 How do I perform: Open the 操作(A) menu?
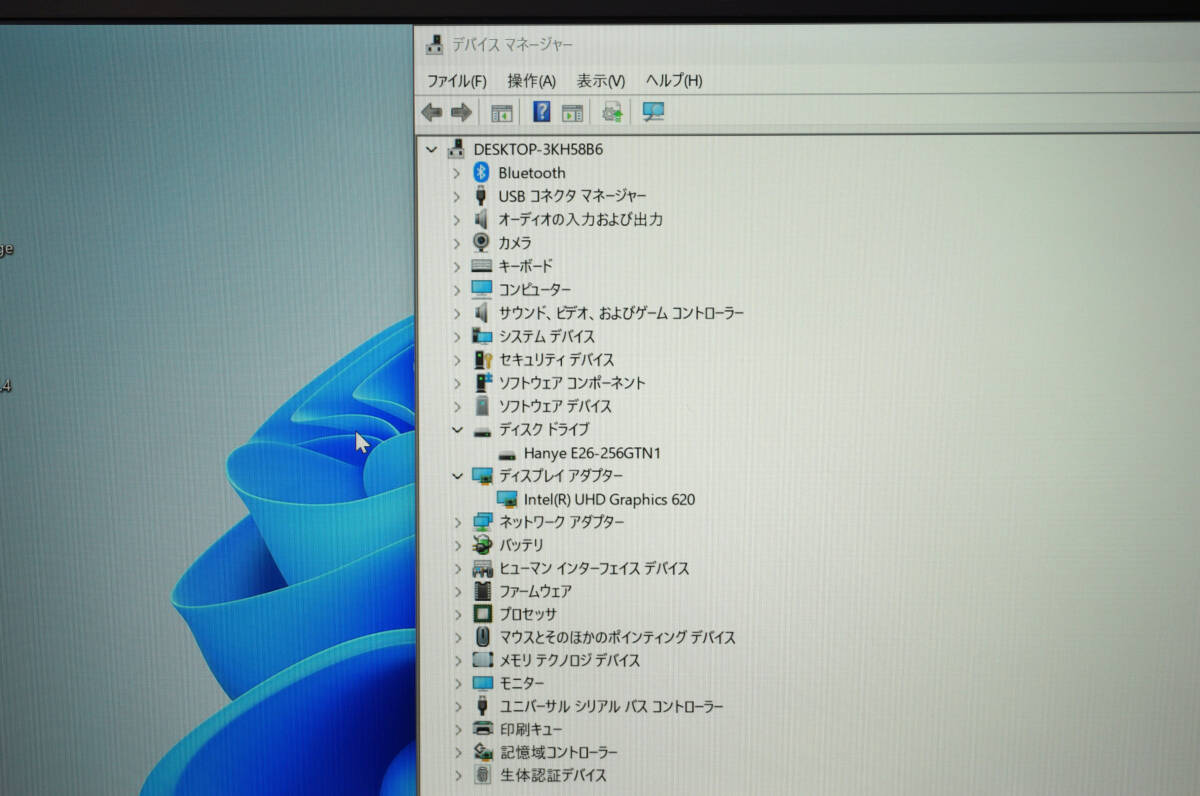click(x=531, y=81)
